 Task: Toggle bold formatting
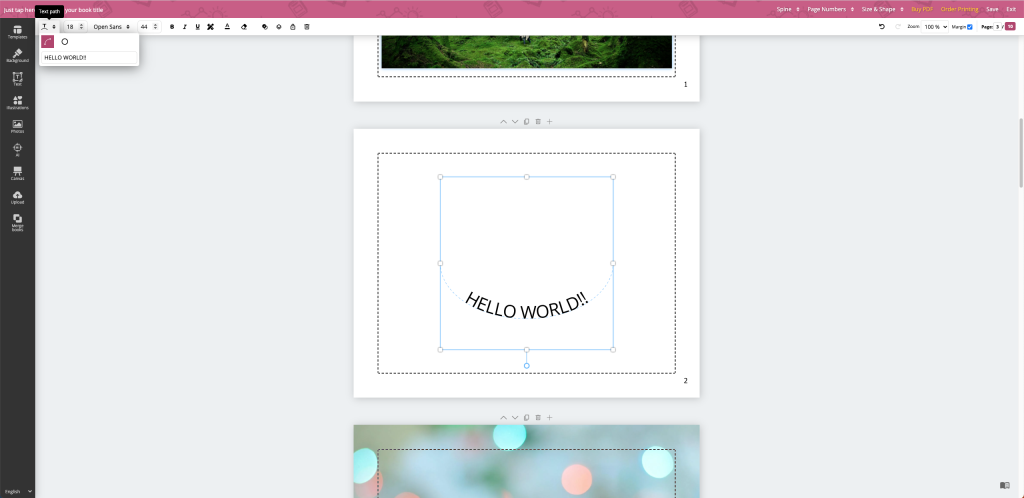(x=172, y=27)
